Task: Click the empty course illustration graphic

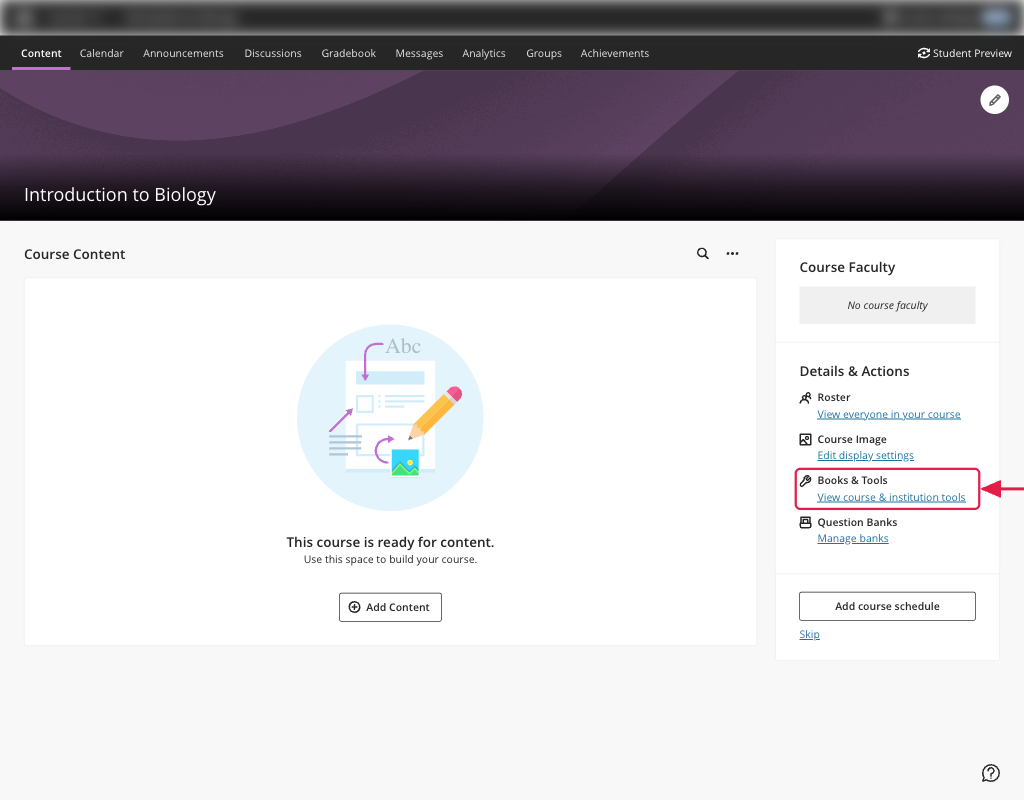Action: [x=391, y=417]
